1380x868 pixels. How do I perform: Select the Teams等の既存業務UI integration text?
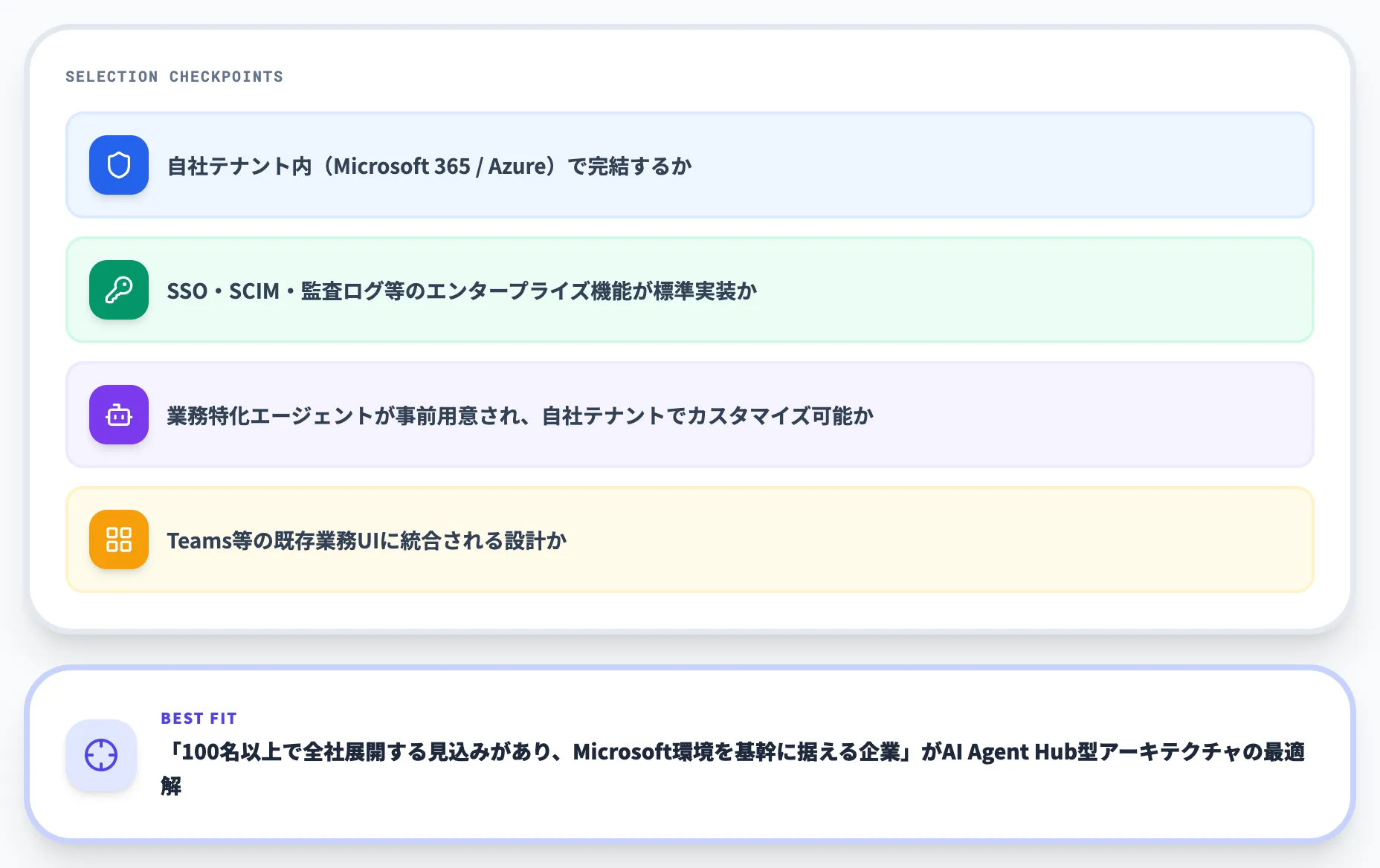coord(367,540)
